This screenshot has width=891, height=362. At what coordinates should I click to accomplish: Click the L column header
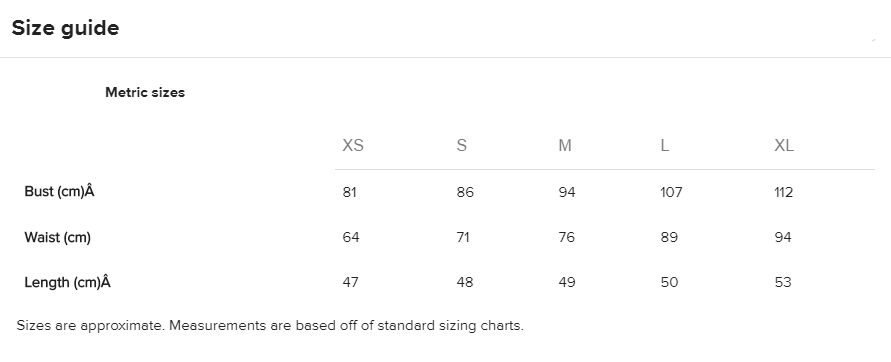click(x=664, y=145)
